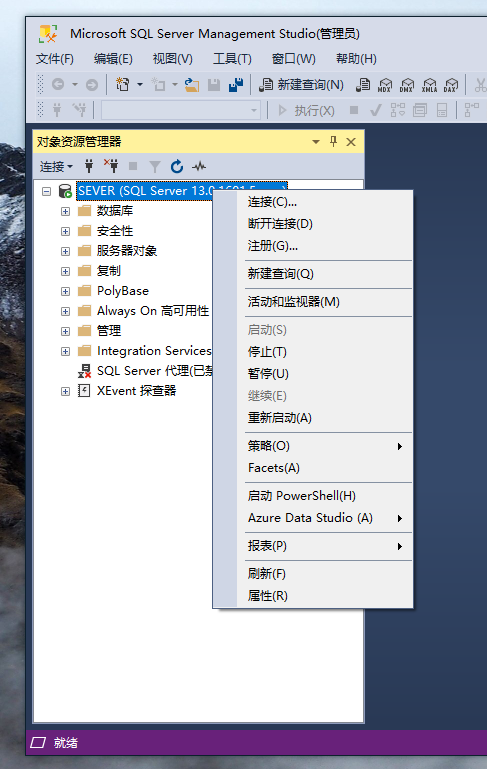This screenshot has height=769, width=487.
Task: Expand the Always On 高可用性 folder
Action: 65,311
